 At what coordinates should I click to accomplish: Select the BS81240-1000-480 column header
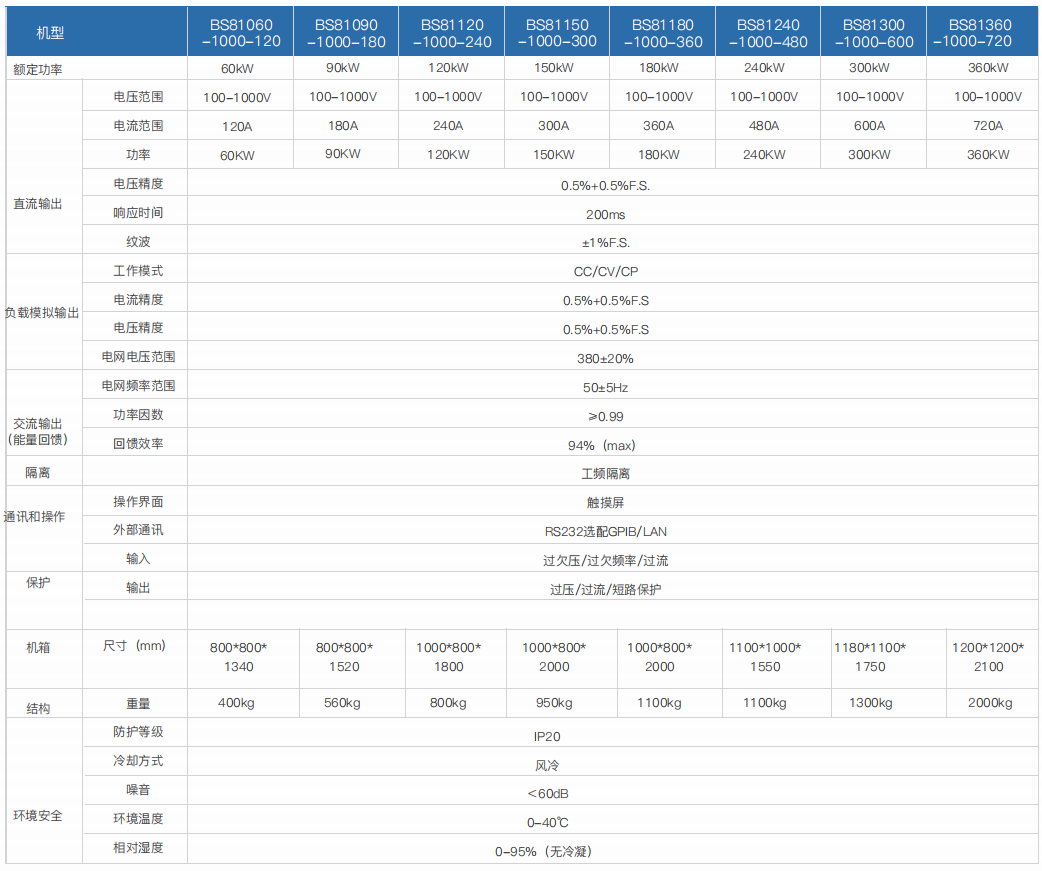772,30
